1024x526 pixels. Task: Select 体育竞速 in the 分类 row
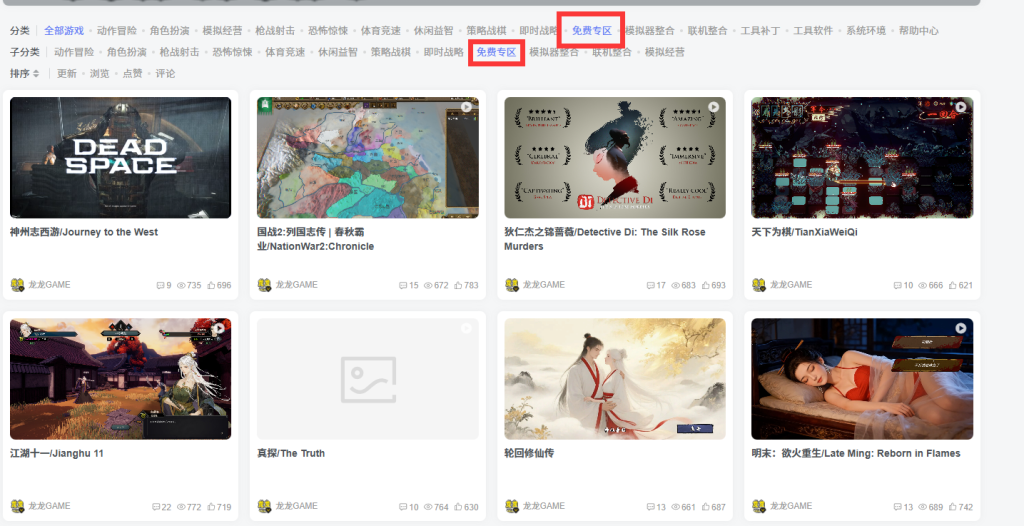[x=381, y=31]
